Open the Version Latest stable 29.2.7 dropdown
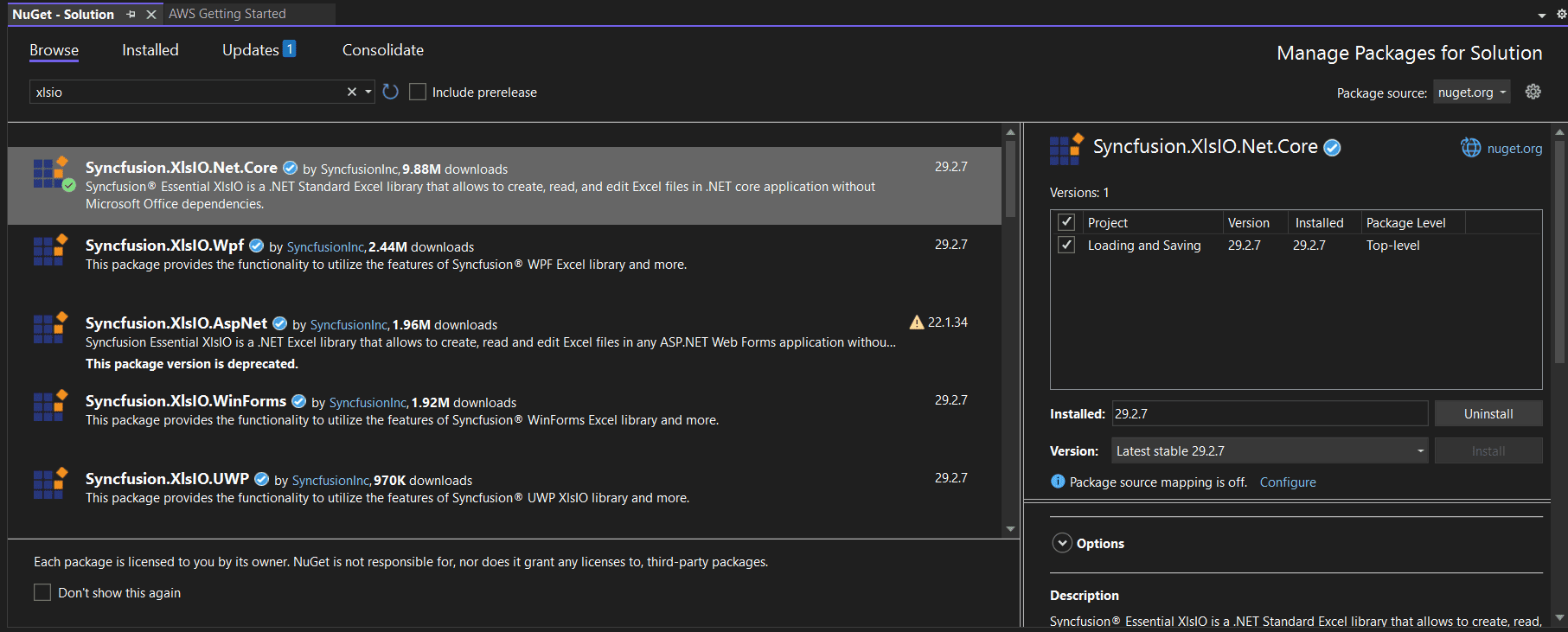 coord(1270,450)
